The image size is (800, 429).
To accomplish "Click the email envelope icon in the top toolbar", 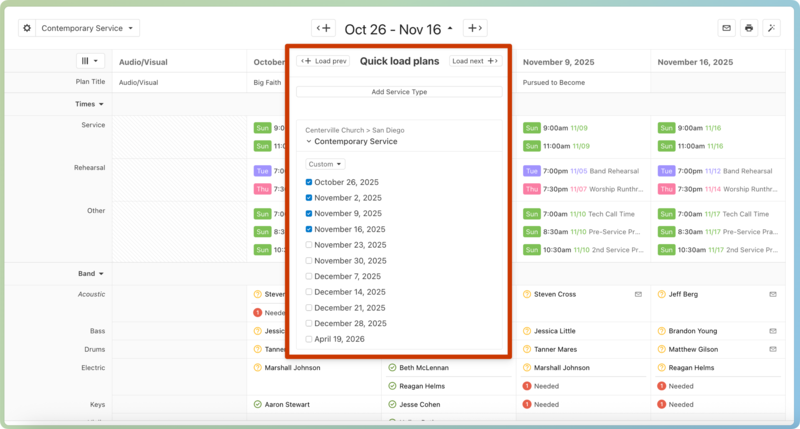I will pos(727,28).
